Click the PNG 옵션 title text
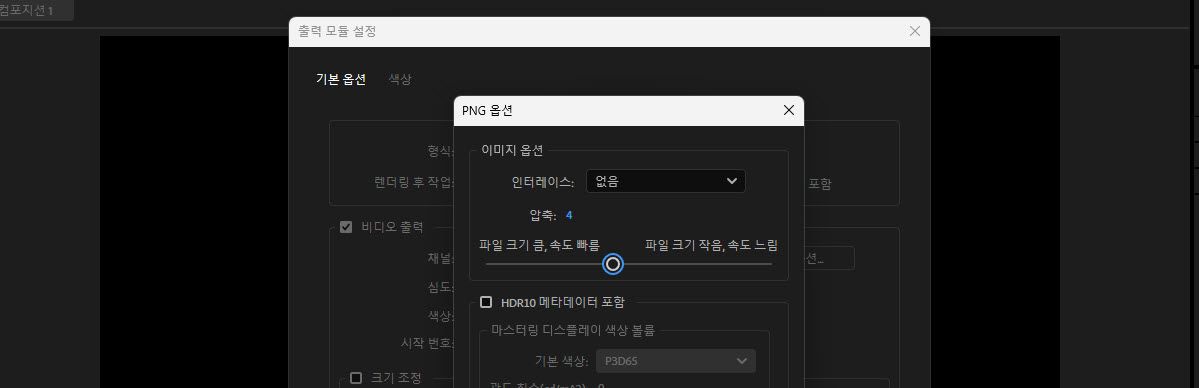This screenshot has width=1199, height=388. pyautogui.click(x=487, y=110)
